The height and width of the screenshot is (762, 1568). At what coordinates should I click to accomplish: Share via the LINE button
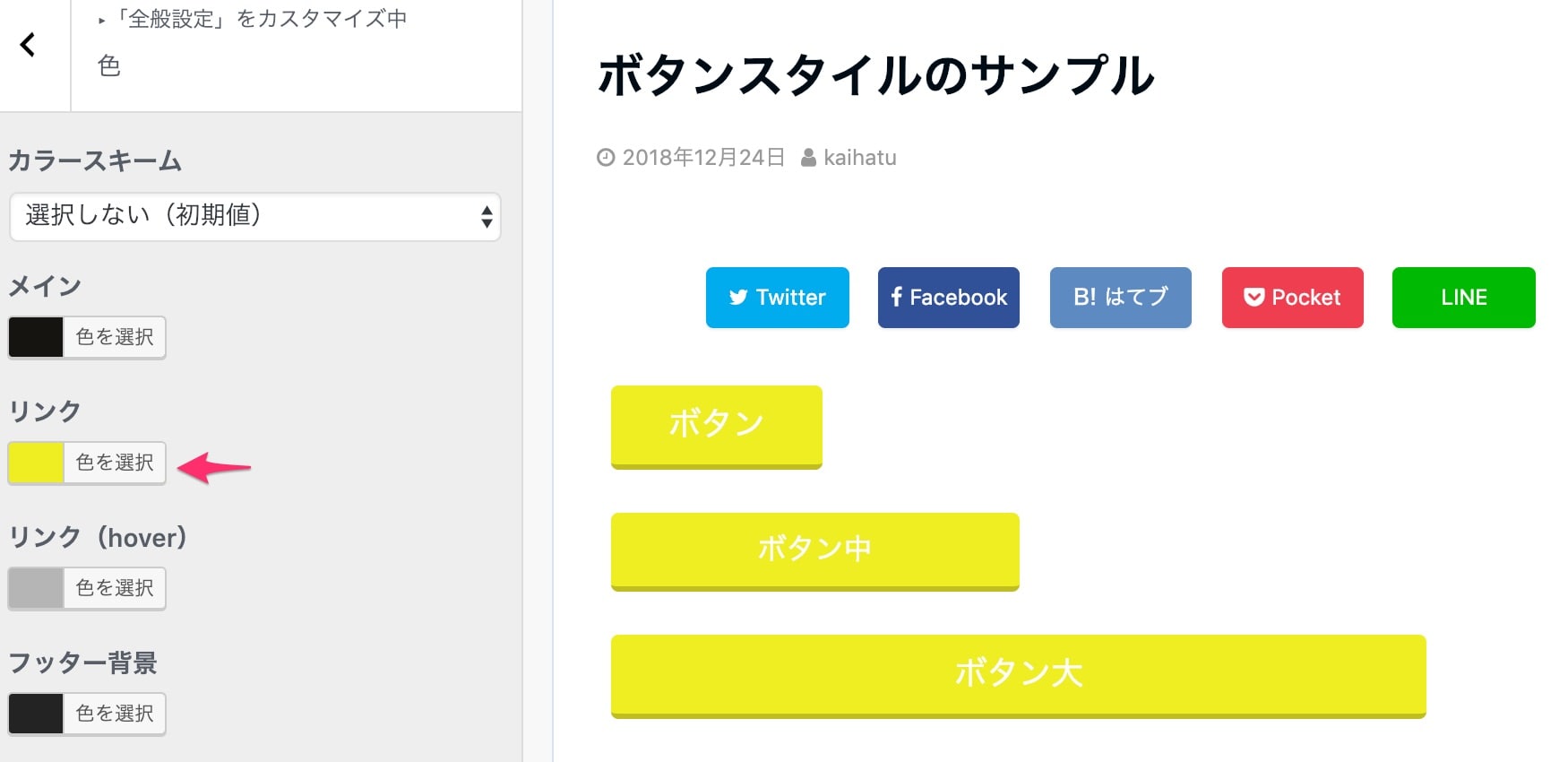coord(1463,298)
